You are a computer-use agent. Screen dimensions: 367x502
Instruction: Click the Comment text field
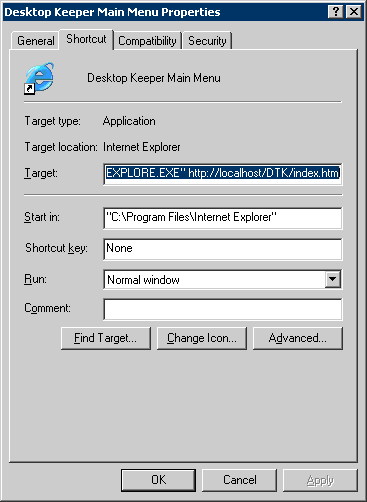(x=223, y=309)
